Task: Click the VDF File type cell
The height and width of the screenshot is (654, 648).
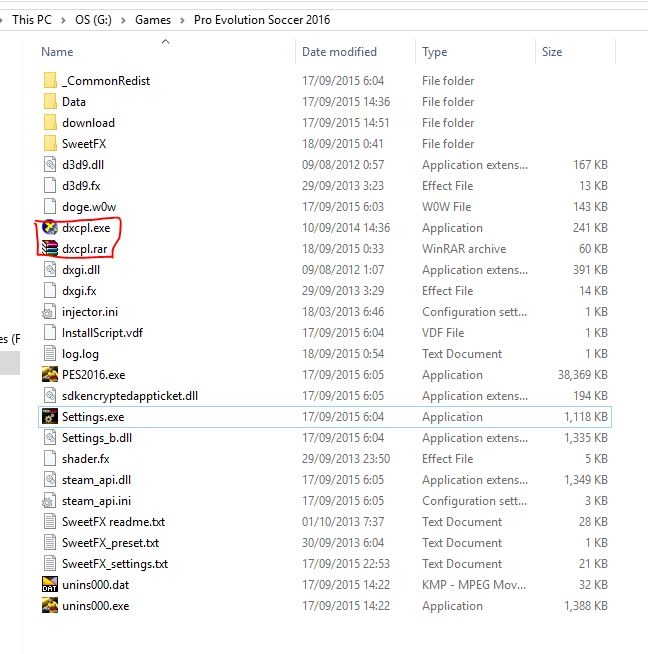Action: 443,333
